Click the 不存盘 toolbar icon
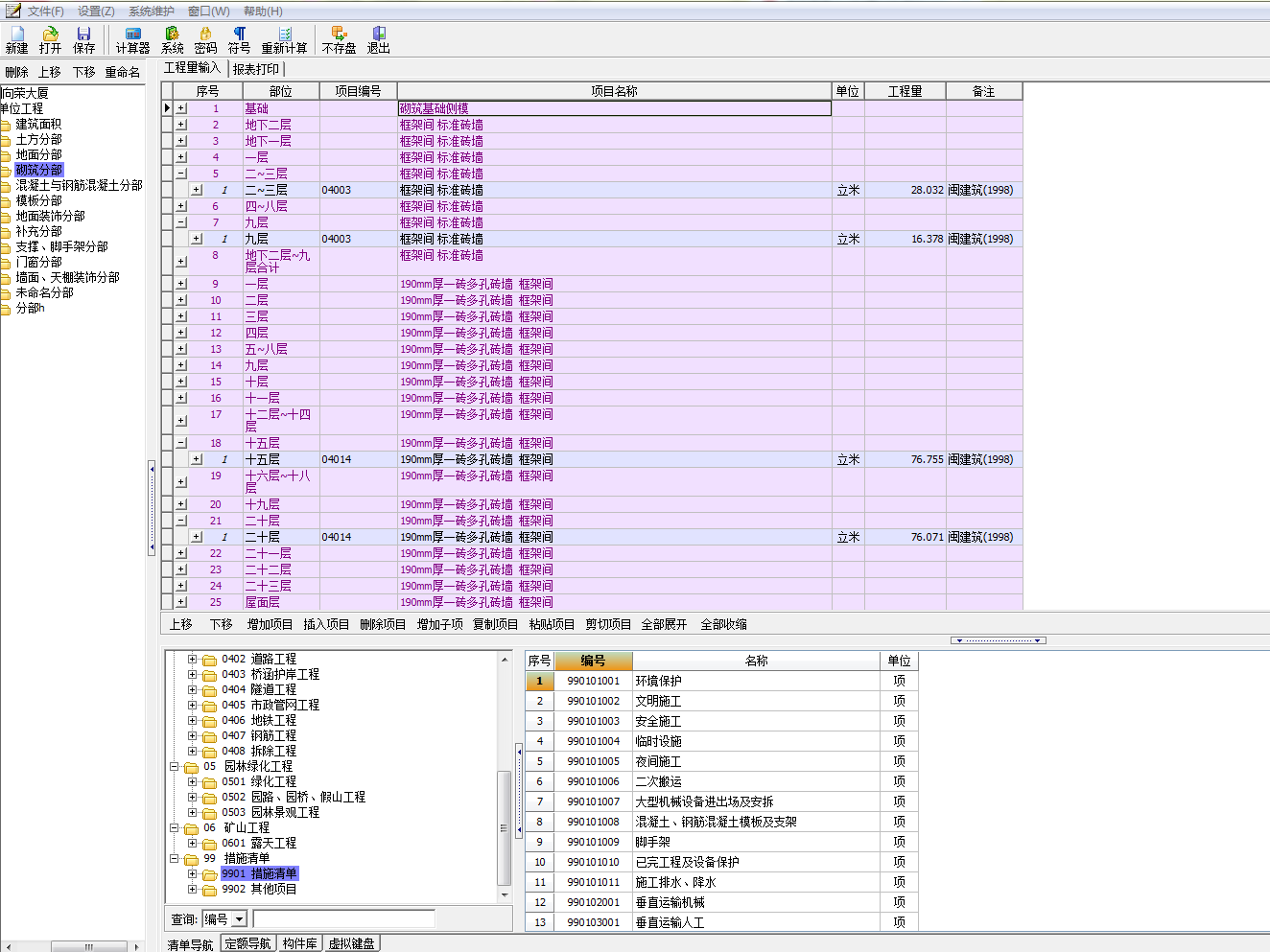 tap(339, 39)
